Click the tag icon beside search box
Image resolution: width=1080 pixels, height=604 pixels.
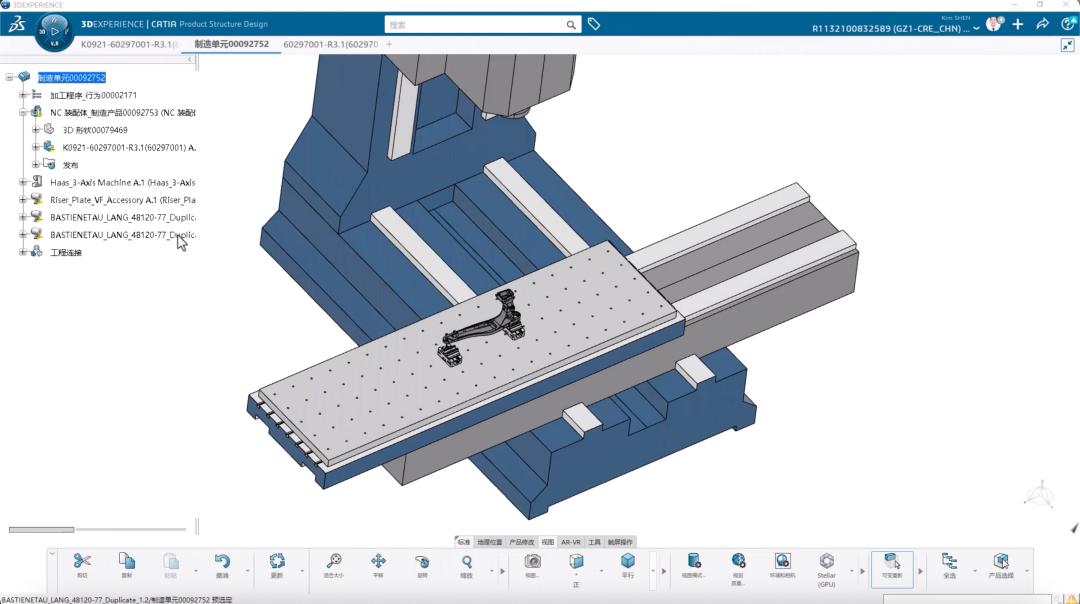click(x=594, y=24)
